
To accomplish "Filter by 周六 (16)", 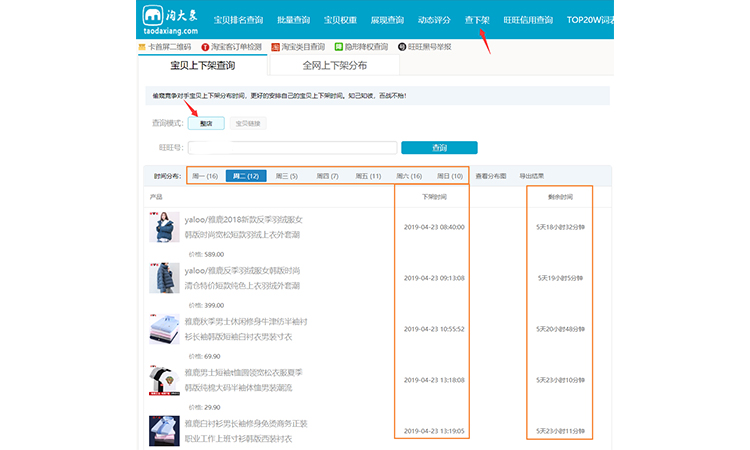I will [x=409, y=176].
